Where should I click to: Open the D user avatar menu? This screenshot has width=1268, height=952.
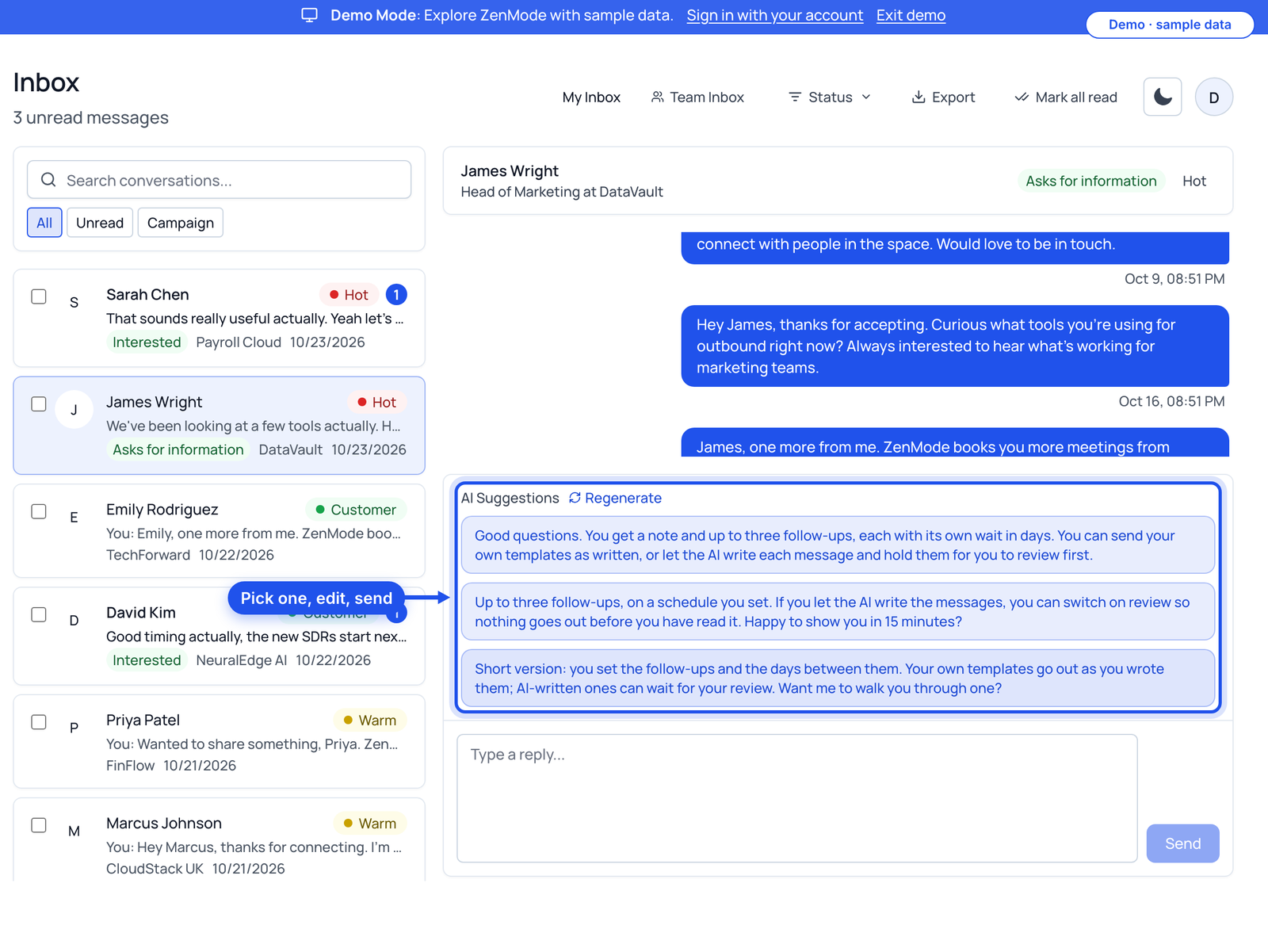click(x=1214, y=97)
